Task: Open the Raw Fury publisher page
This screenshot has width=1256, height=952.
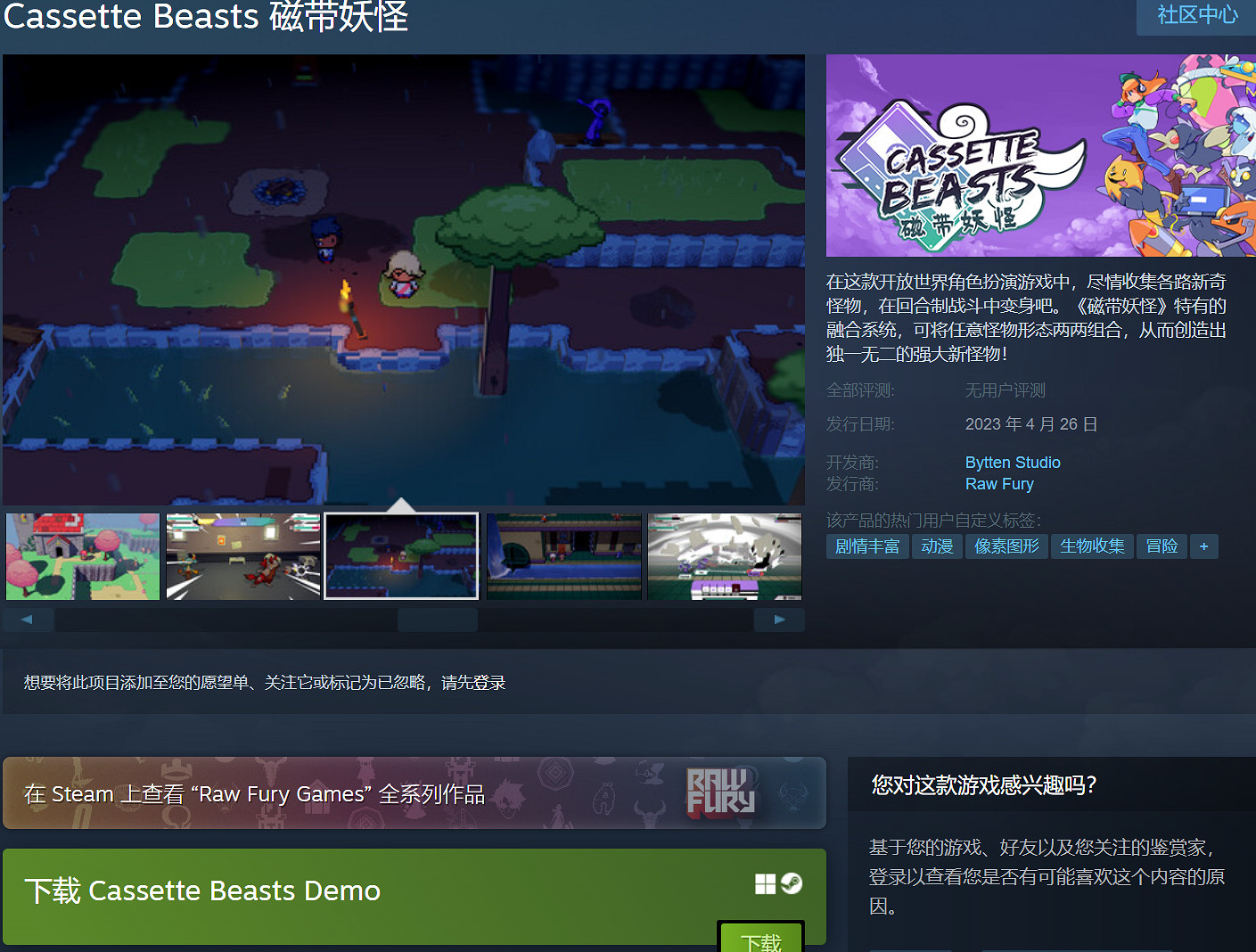Action: click(998, 483)
